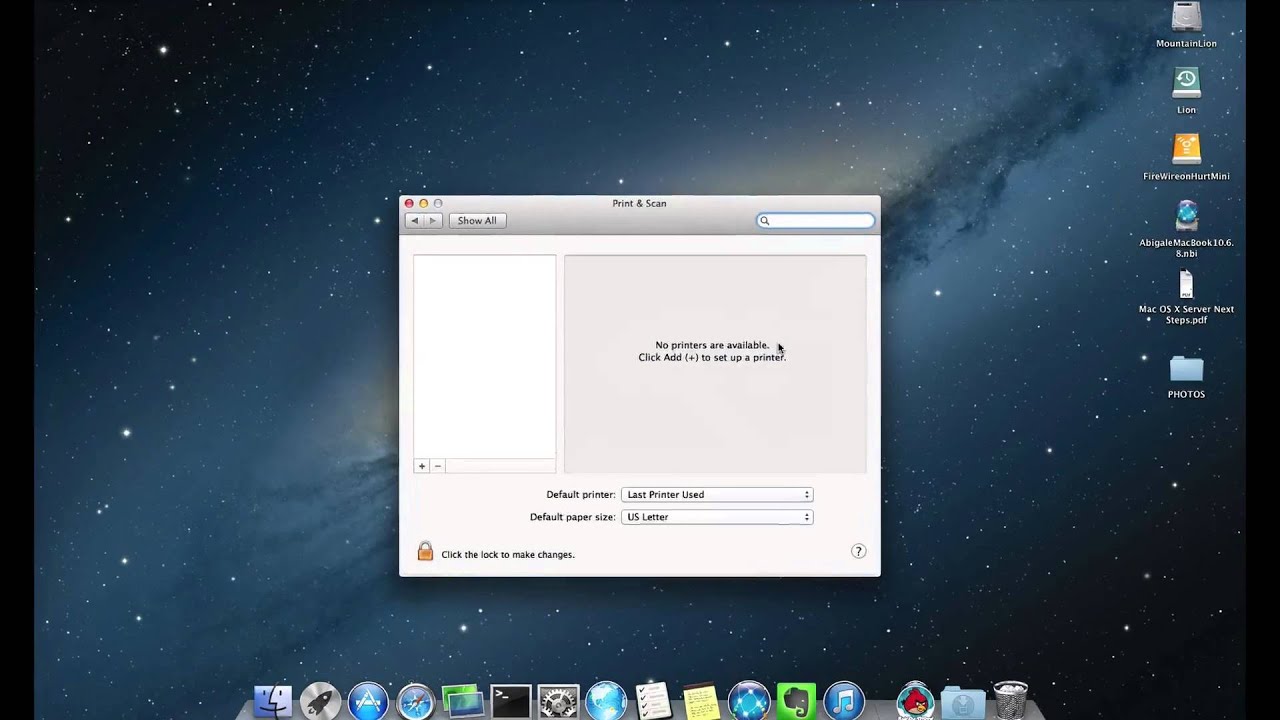Go back with the left arrow button
Viewport: 1280px width, 720px height.
point(414,220)
